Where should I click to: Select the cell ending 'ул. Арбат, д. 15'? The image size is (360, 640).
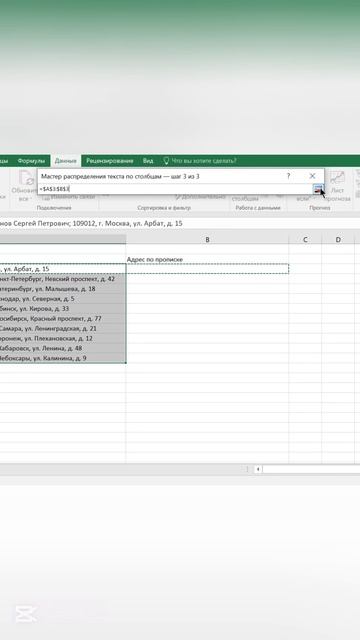point(63,269)
